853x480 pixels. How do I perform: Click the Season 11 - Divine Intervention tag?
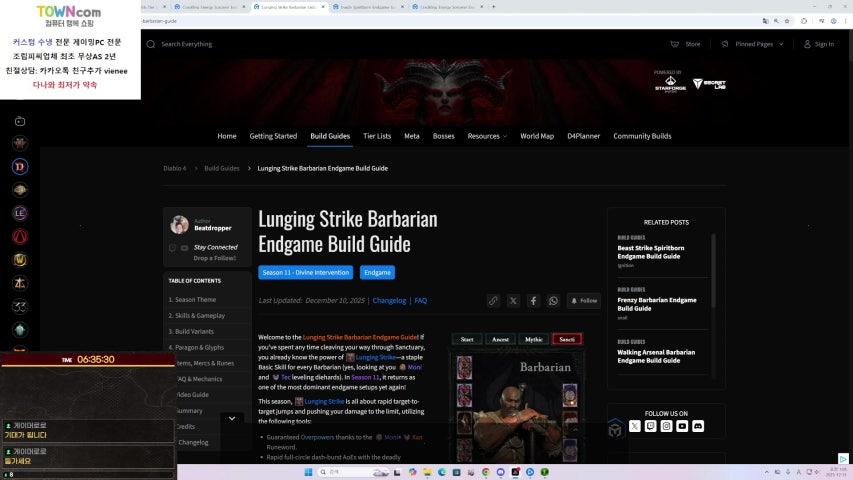tap(305, 272)
